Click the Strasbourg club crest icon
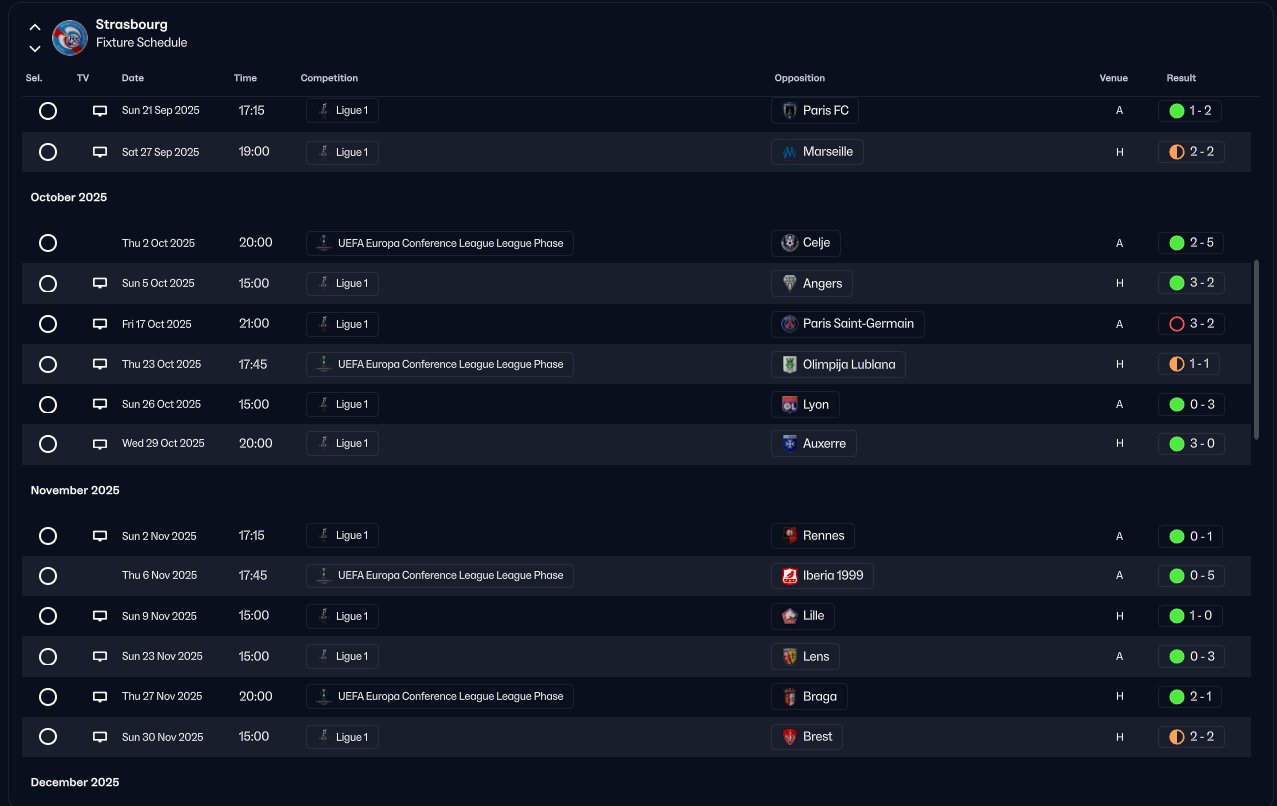 [70, 37]
